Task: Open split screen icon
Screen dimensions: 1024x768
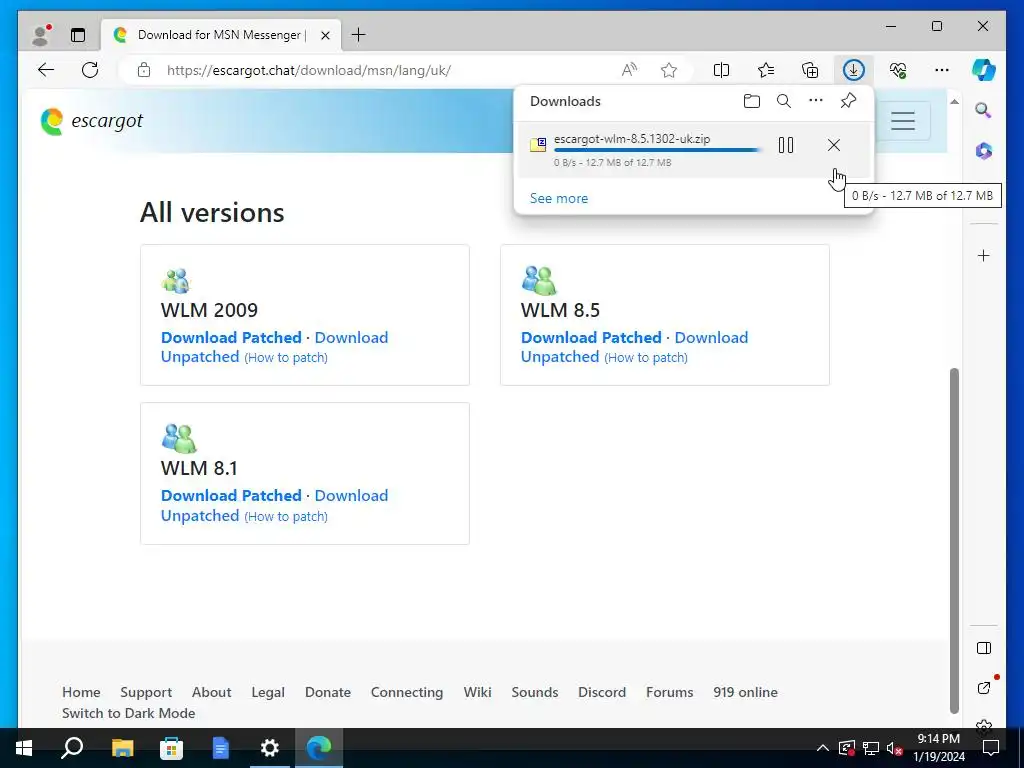Action: coord(722,70)
